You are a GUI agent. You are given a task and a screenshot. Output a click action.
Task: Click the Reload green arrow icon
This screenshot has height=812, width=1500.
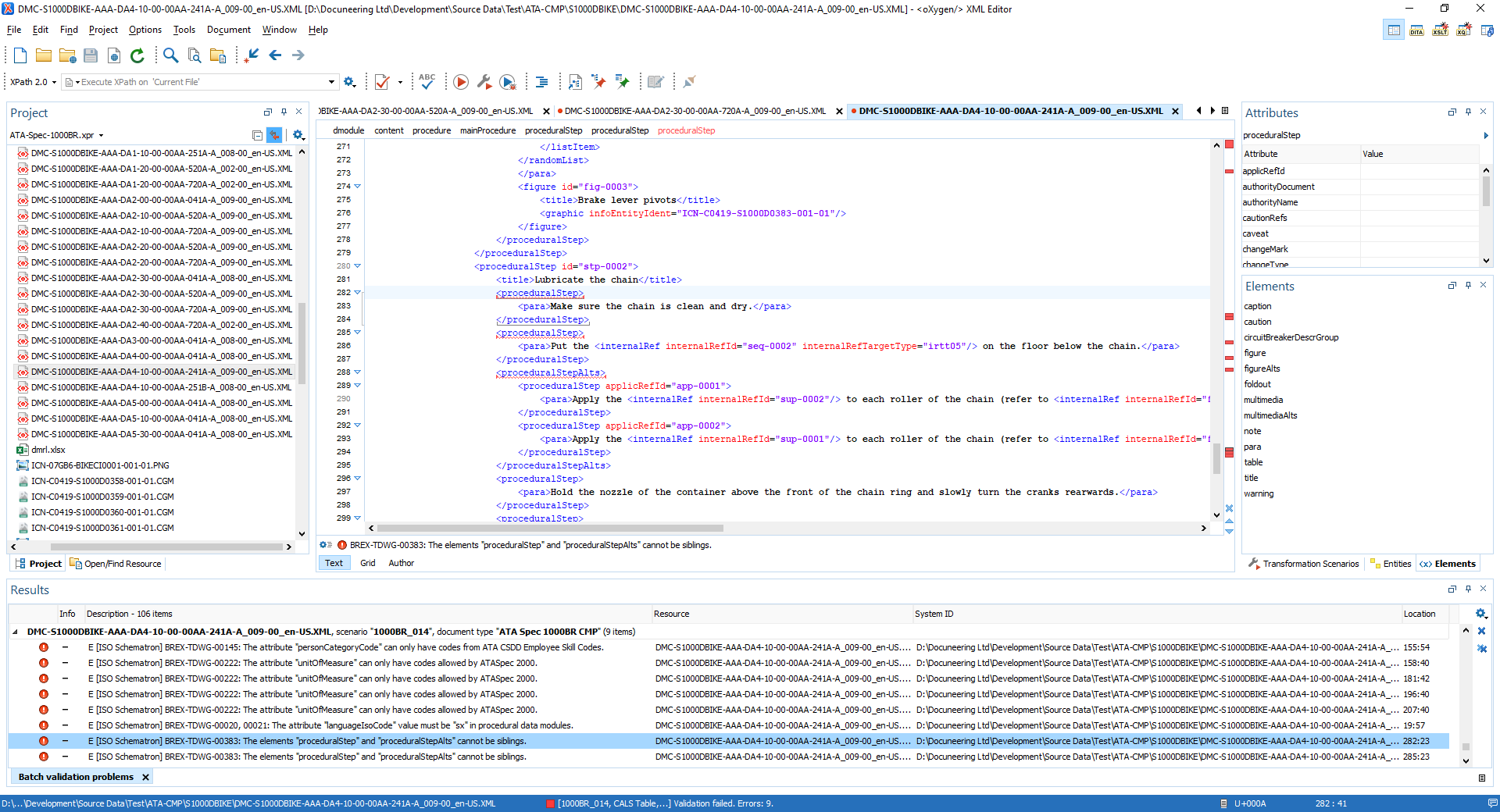pyautogui.click(x=137, y=55)
